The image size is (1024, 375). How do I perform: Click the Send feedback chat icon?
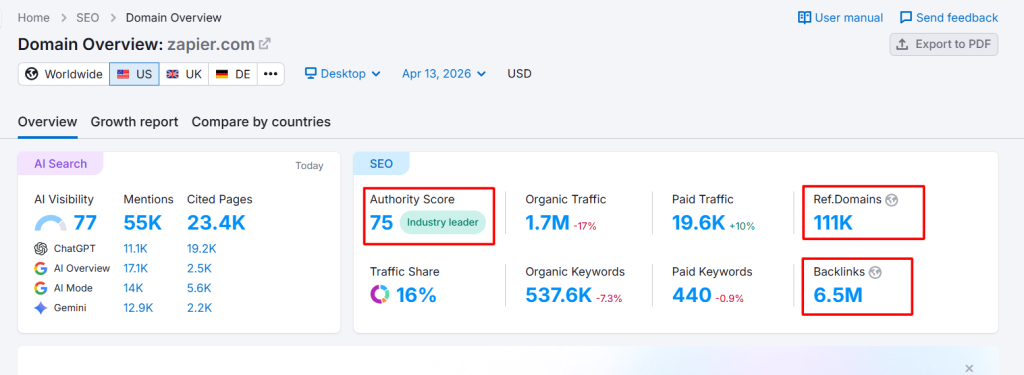(906, 18)
